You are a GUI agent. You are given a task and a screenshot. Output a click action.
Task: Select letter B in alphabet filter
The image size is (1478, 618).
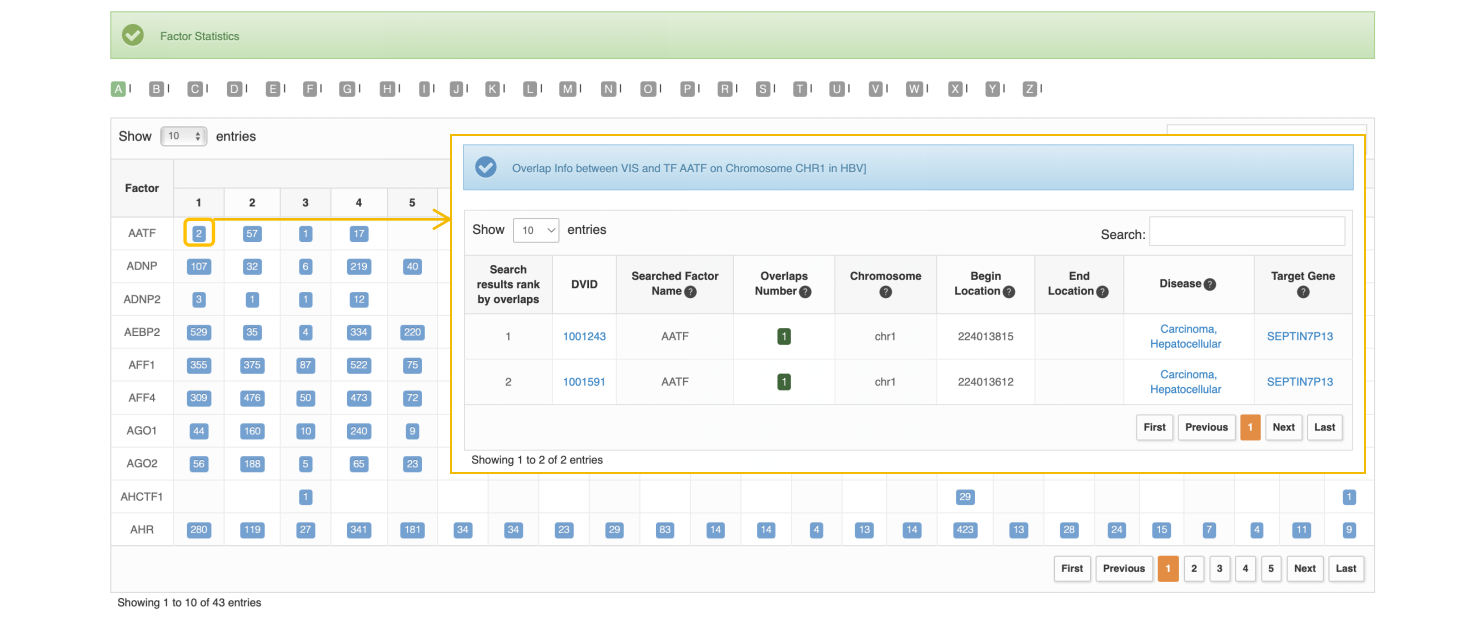(156, 89)
